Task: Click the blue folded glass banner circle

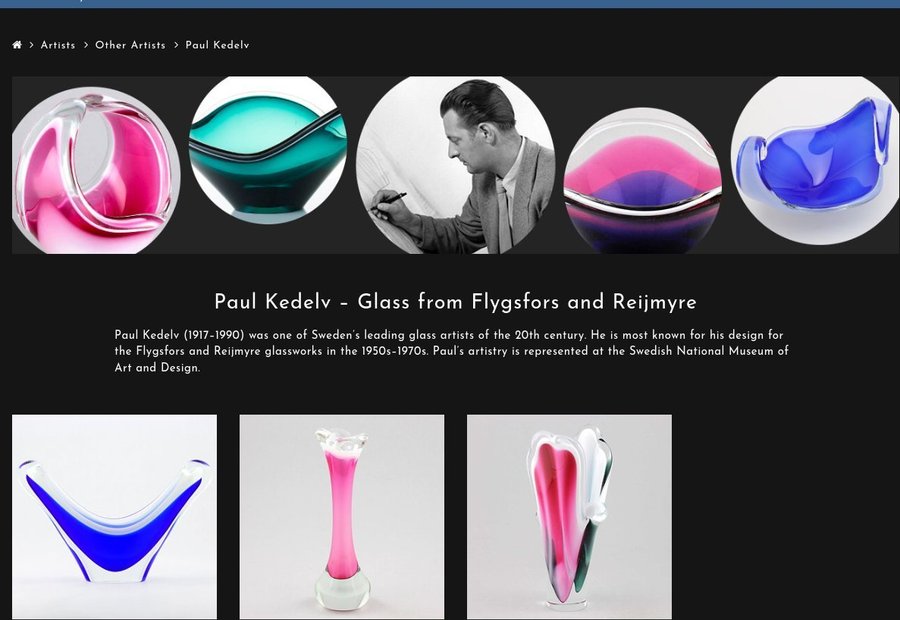Action: click(815, 161)
